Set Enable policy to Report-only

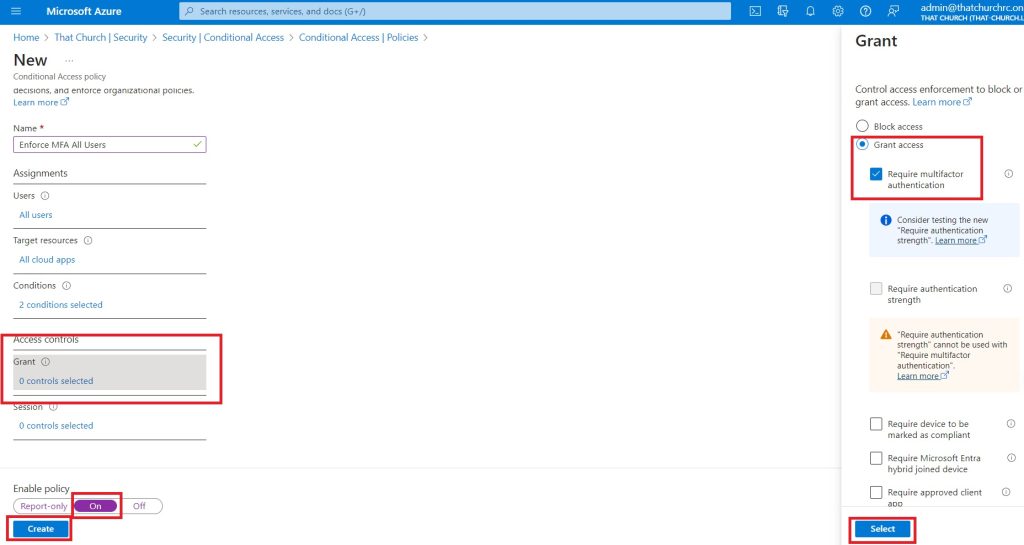43,506
